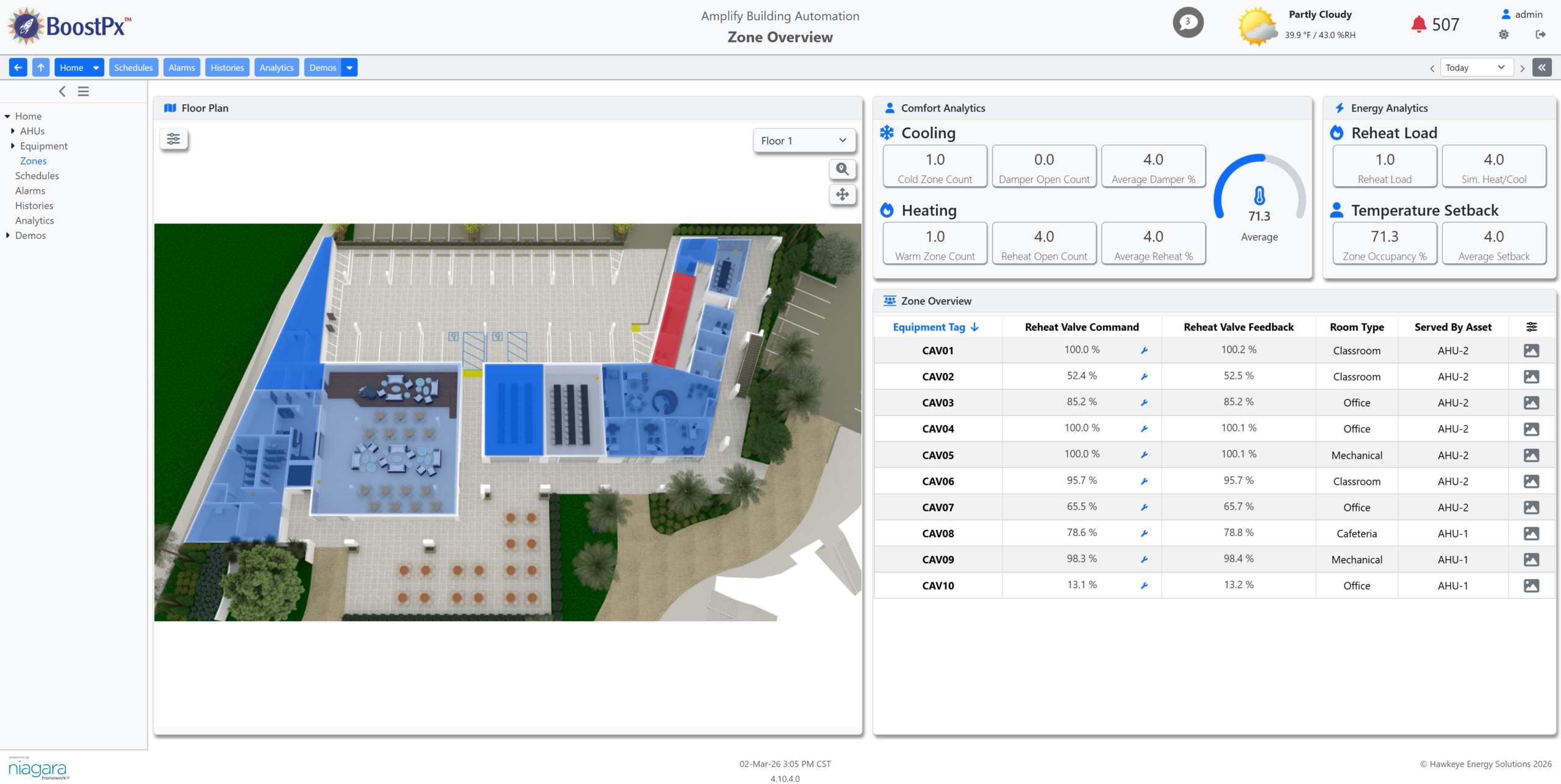The image size is (1561, 784).
Task: Click the floor plan filter settings icon
Action: 173,139
